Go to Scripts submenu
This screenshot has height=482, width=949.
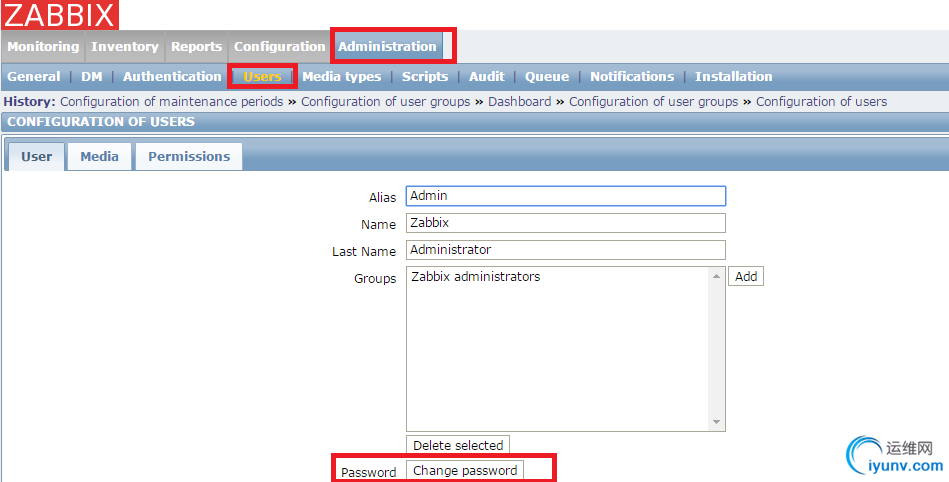point(425,77)
